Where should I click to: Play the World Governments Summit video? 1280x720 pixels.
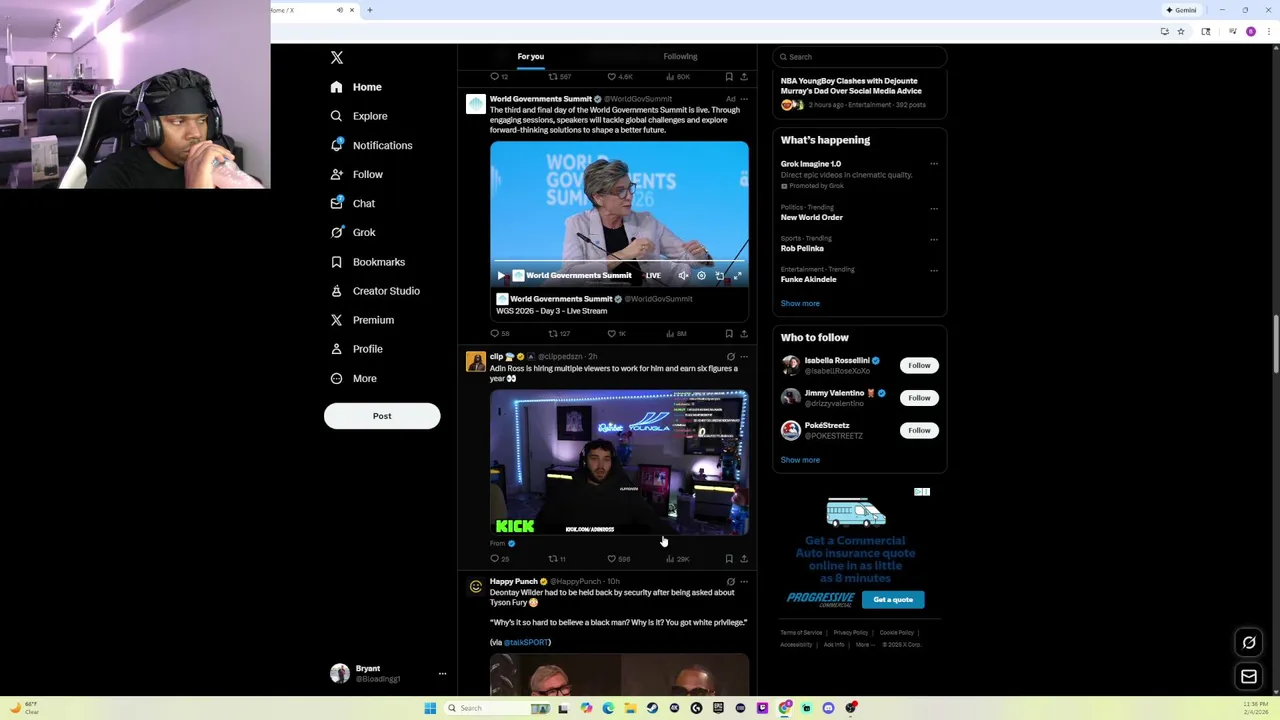point(501,275)
